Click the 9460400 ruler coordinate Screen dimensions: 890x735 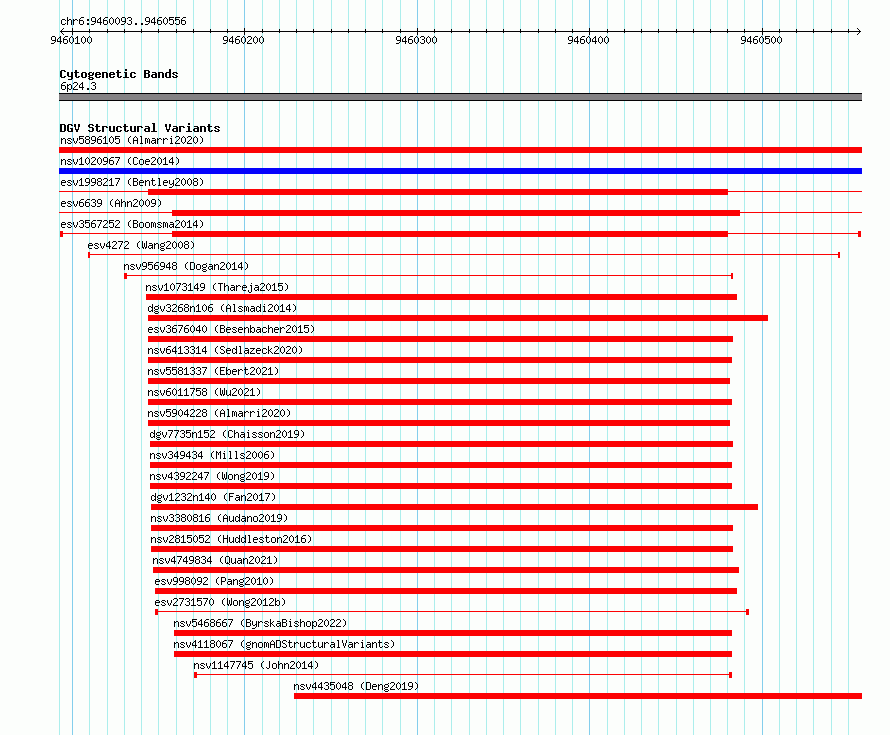point(589,40)
